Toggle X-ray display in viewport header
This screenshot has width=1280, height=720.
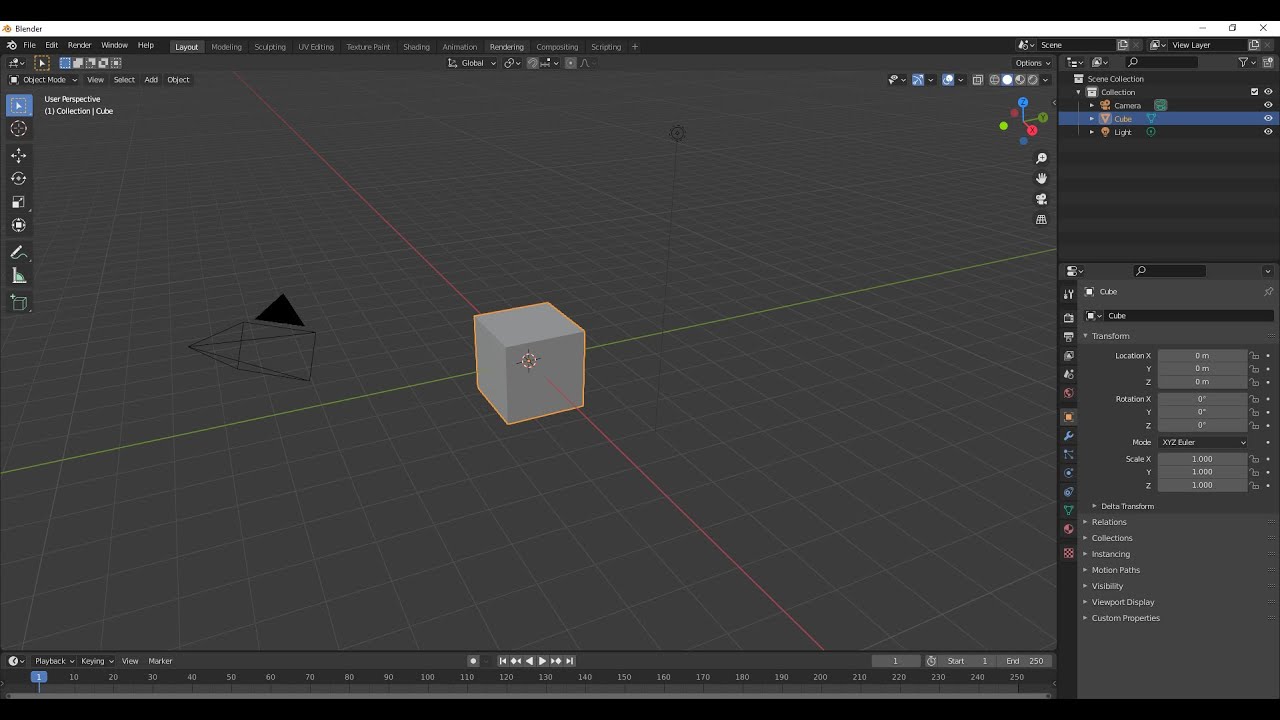(x=978, y=80)
